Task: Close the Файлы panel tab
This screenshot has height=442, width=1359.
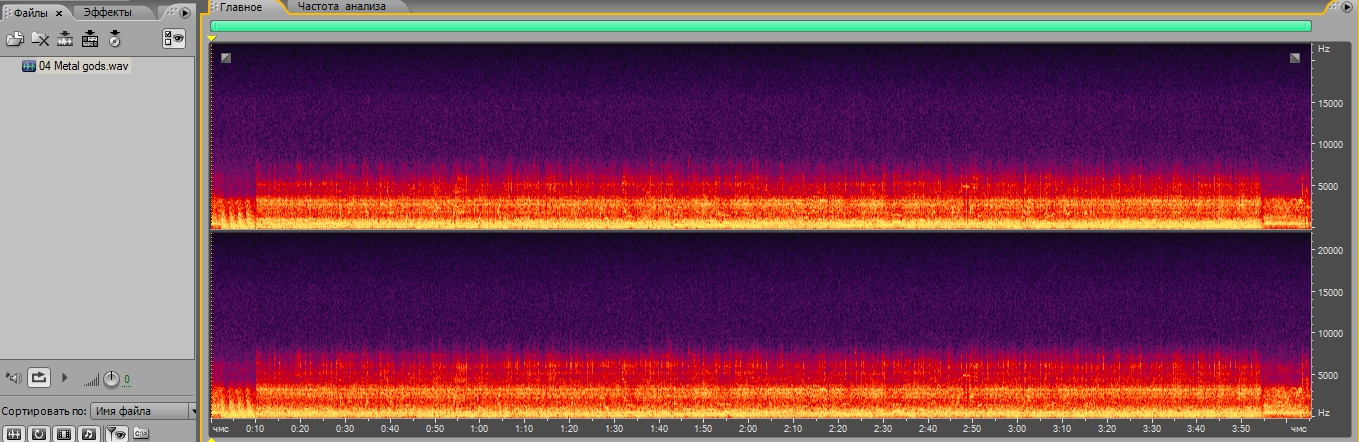Action: point(59,13)
